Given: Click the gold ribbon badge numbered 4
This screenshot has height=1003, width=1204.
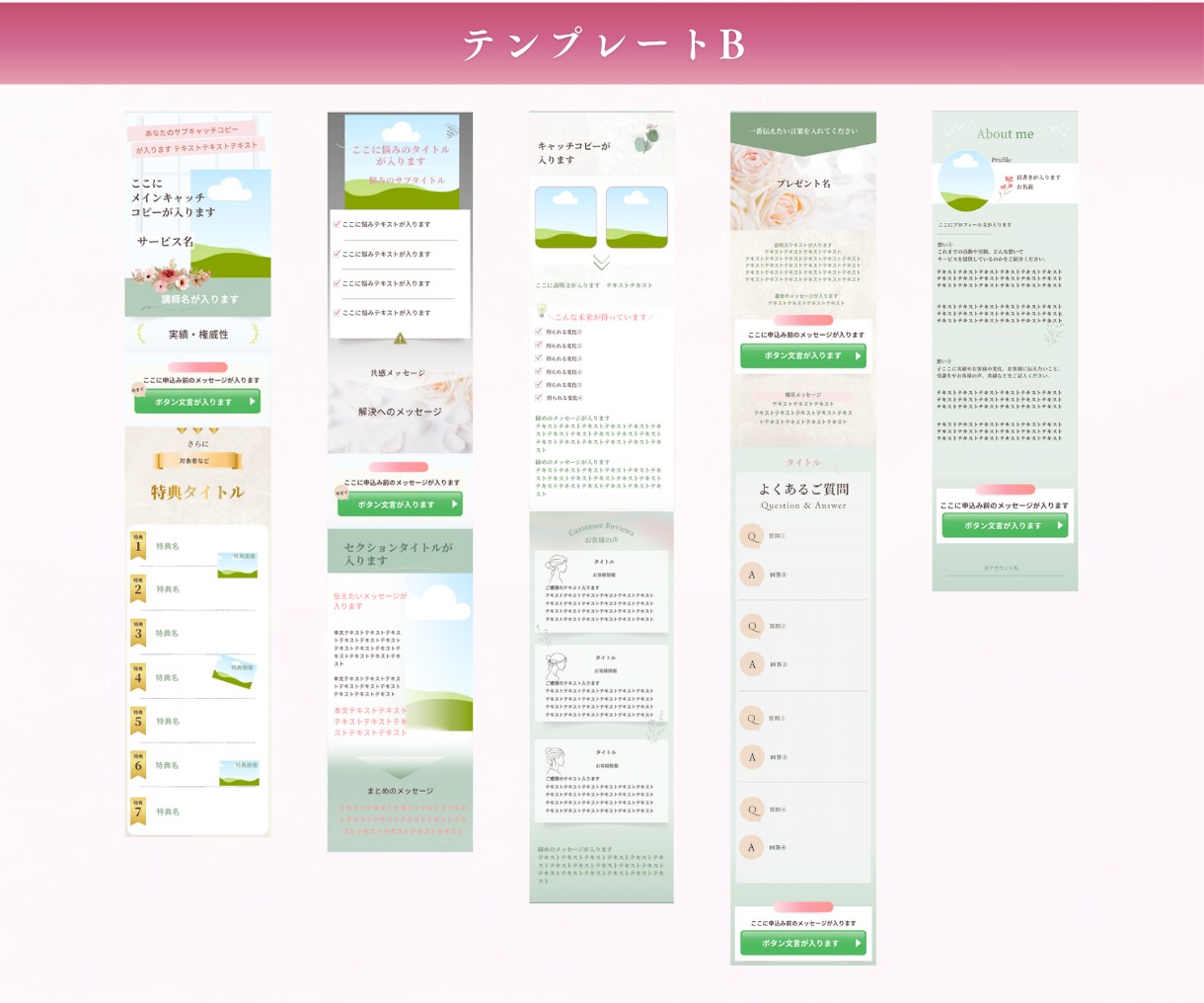Looking at the screenshot, I should pyautogui.click(x=138, y=677).
